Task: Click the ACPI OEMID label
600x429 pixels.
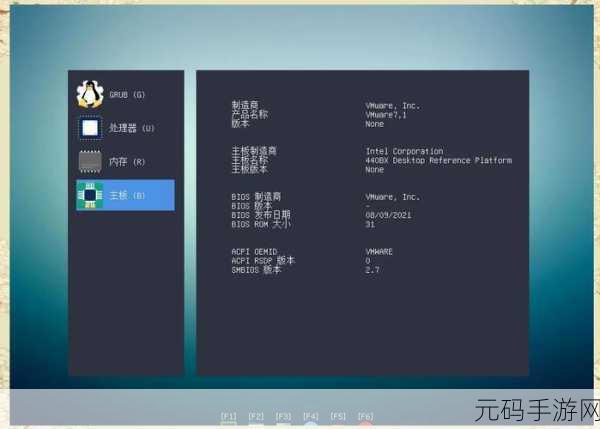Action: tap(254, 251)
